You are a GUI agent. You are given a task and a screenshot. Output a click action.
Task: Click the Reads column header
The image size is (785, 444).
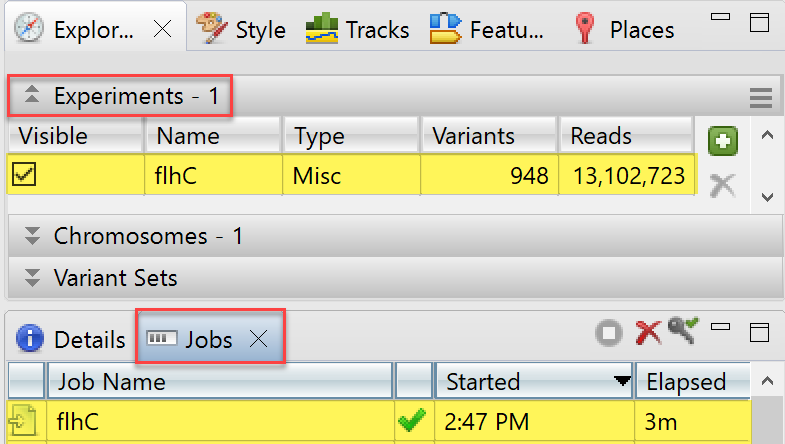[x=602, y=136]
